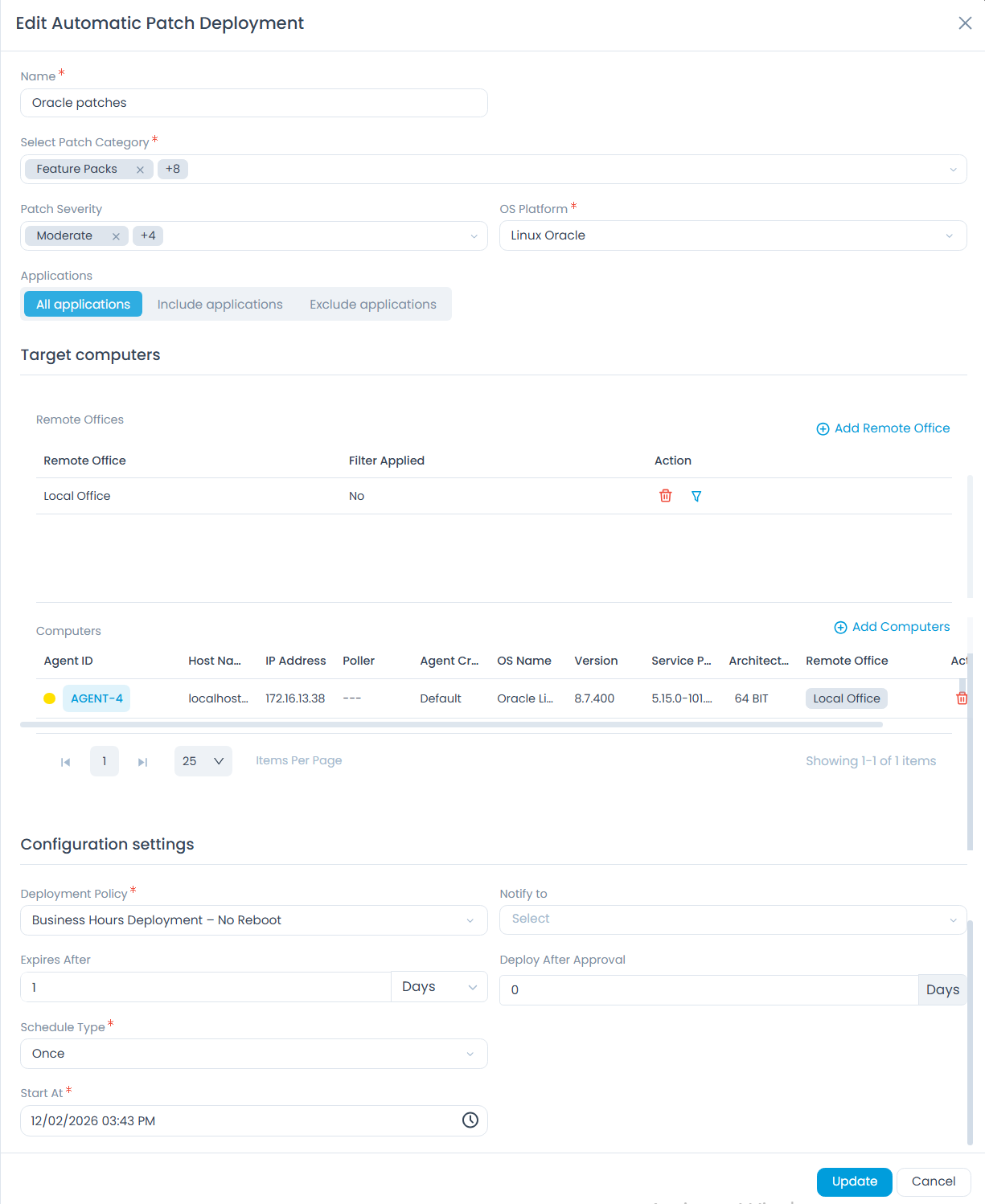985x1204 pixels.
Task: Click the Update button
Action: point(854,1181)
